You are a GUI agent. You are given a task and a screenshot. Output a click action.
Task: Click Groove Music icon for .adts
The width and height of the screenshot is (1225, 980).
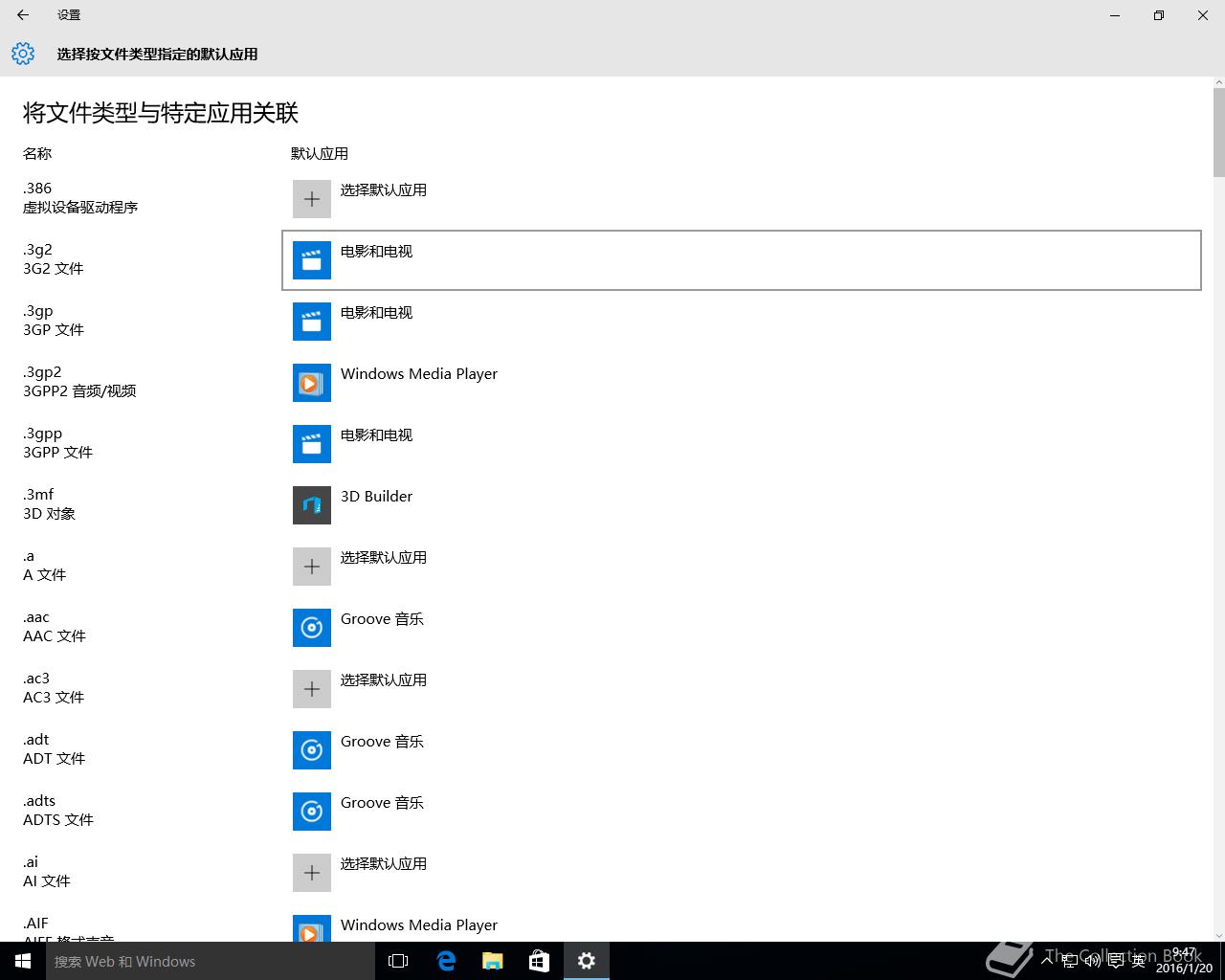tap(312, 812)
